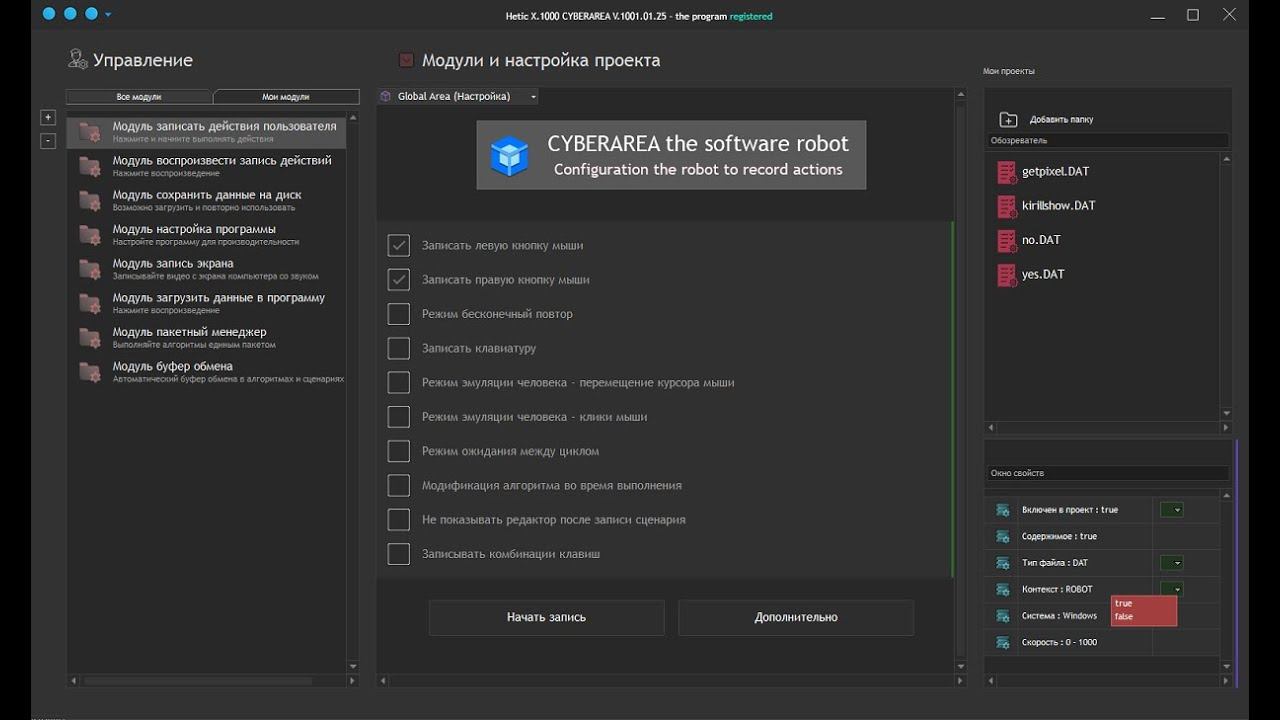Click the no.DAT file icon
1280x720 pixels.
point(1007,241)
